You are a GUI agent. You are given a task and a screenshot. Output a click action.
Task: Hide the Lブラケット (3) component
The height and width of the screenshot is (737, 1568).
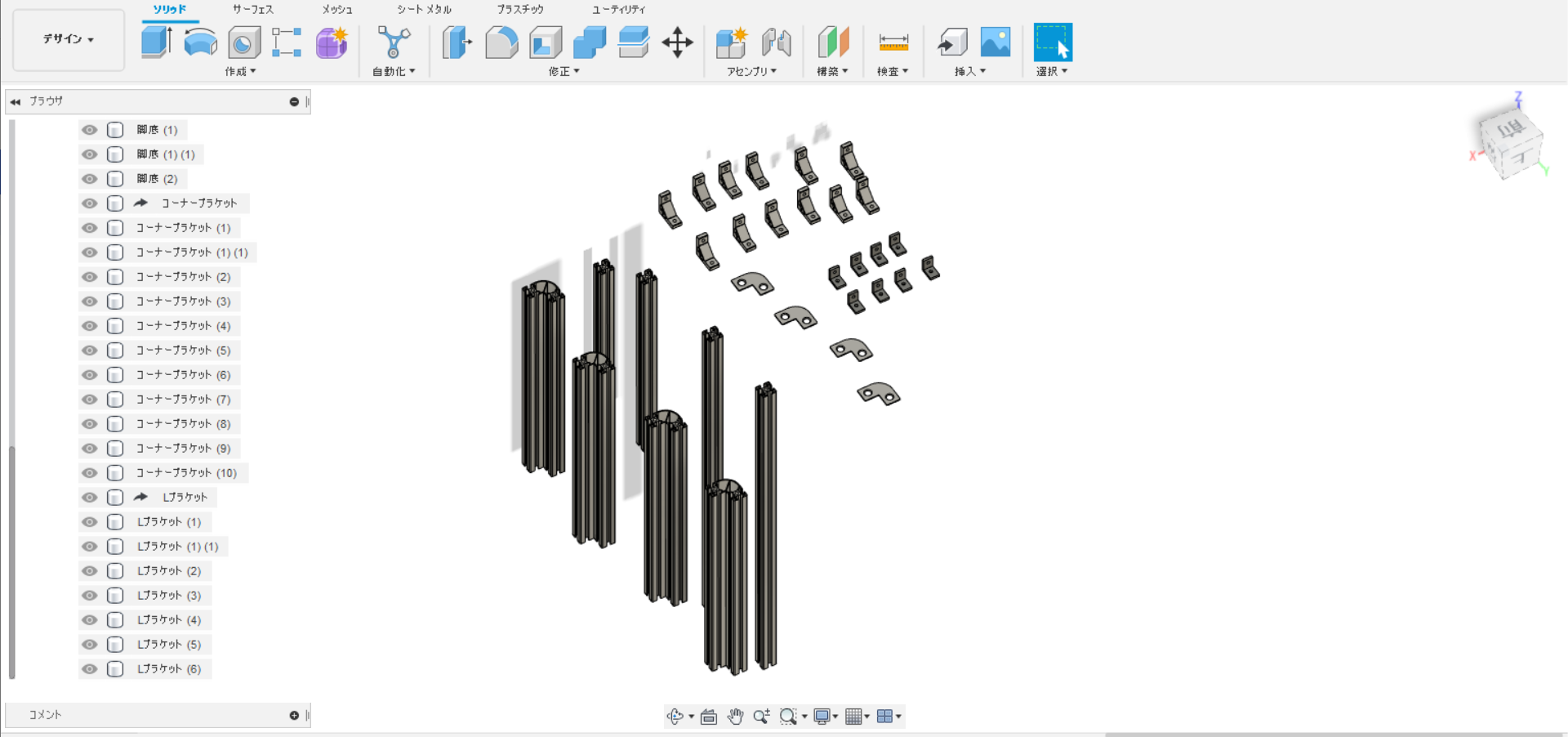coord(90,596)
